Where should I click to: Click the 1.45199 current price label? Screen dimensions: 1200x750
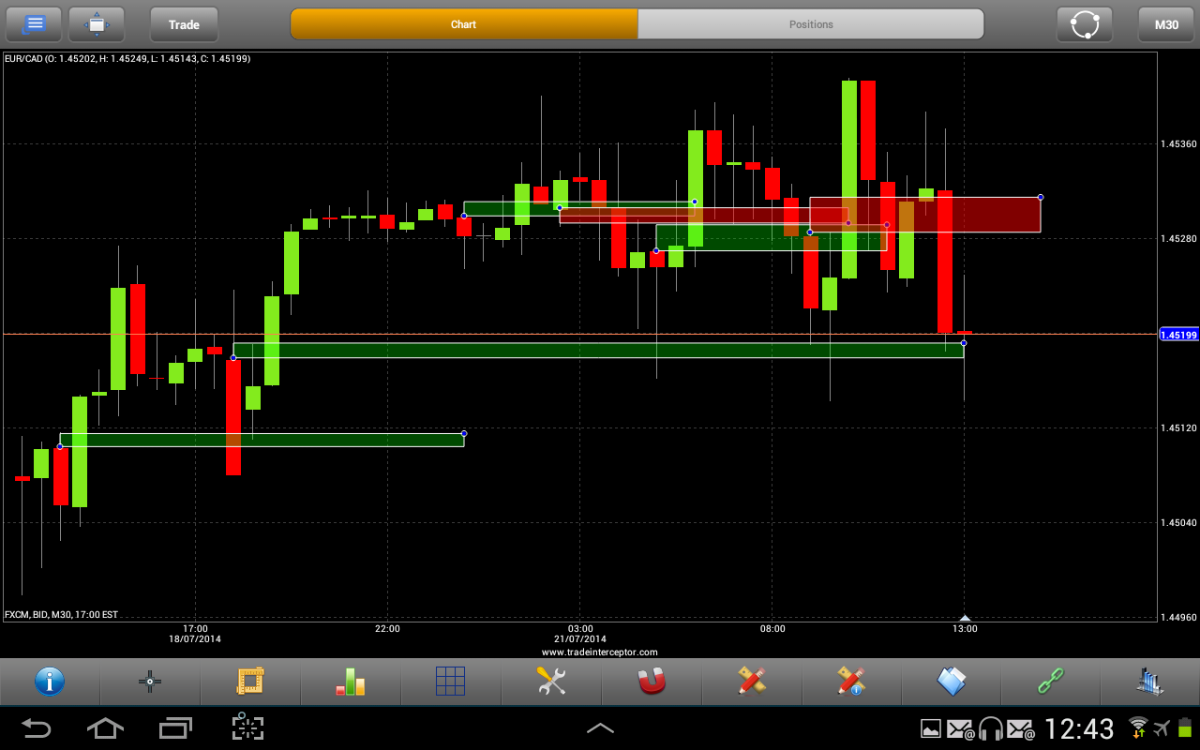coord(1178,334)
